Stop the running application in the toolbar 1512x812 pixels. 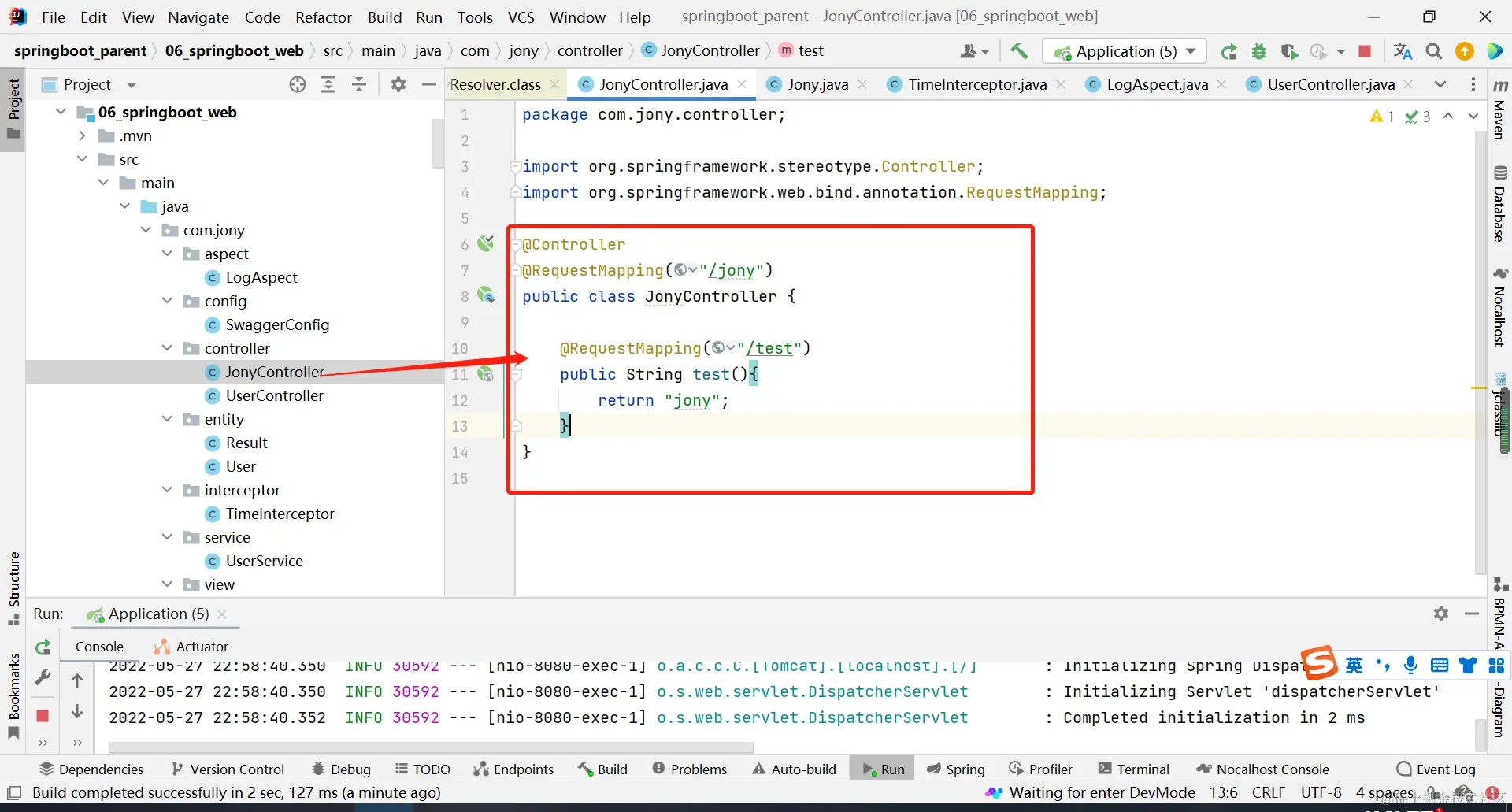pos(1365,51)
